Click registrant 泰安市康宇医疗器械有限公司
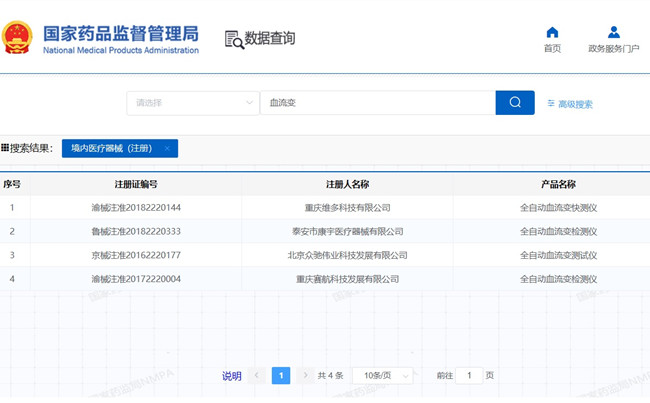 point(347,231)
